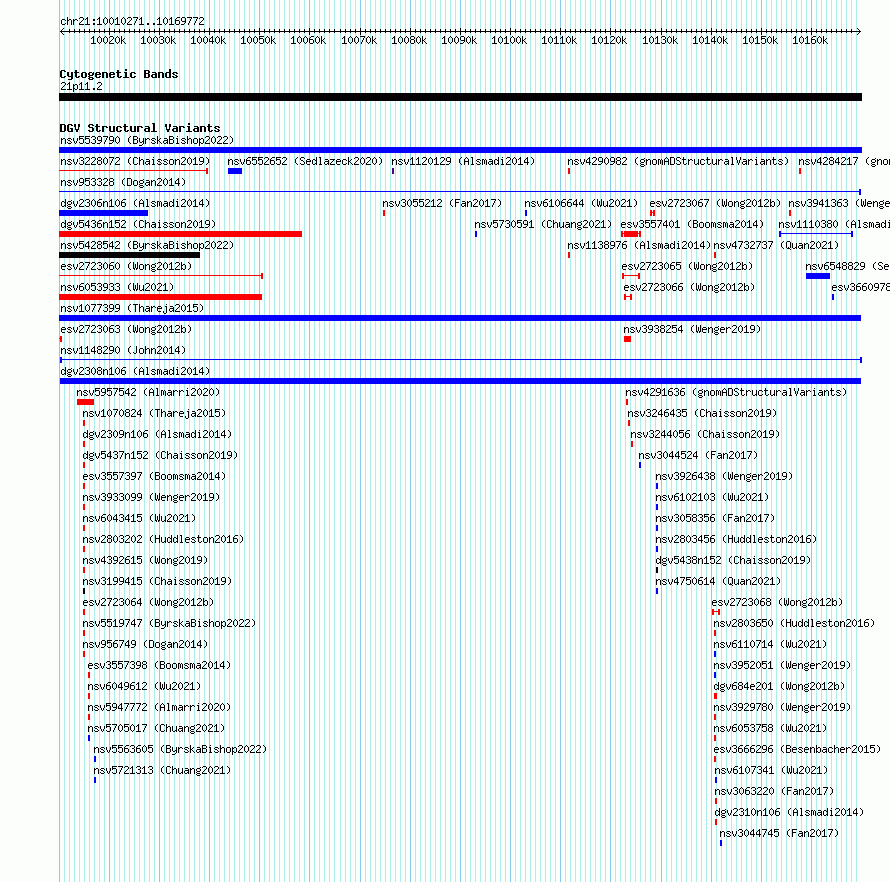
Task: Open variant nsv5563605 (ByrskaBishop2022)
Action: (x=180, y=749)
